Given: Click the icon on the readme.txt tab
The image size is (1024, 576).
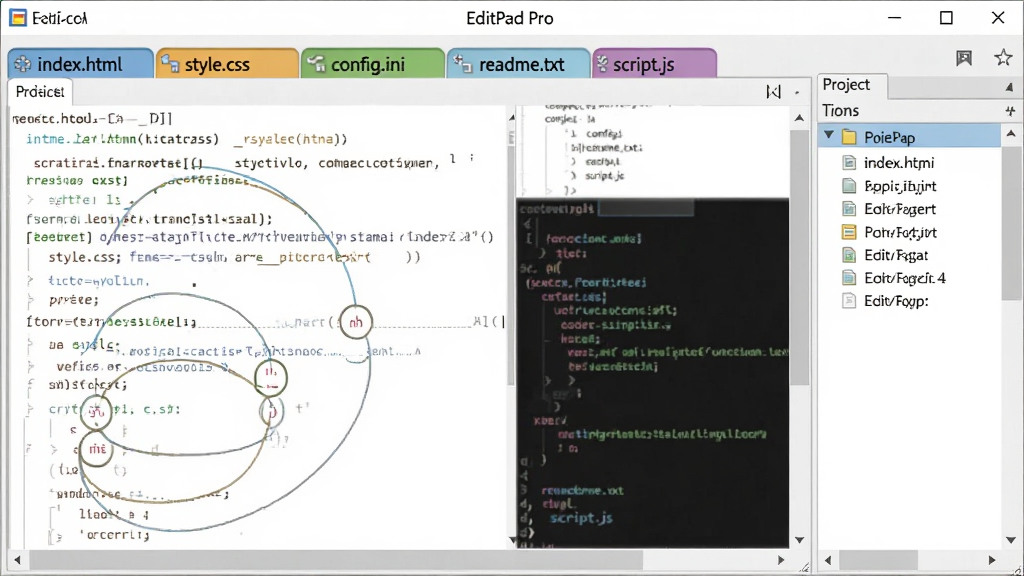Looking at the screenshot, I should pyautogui.click(x=463, y=64).
